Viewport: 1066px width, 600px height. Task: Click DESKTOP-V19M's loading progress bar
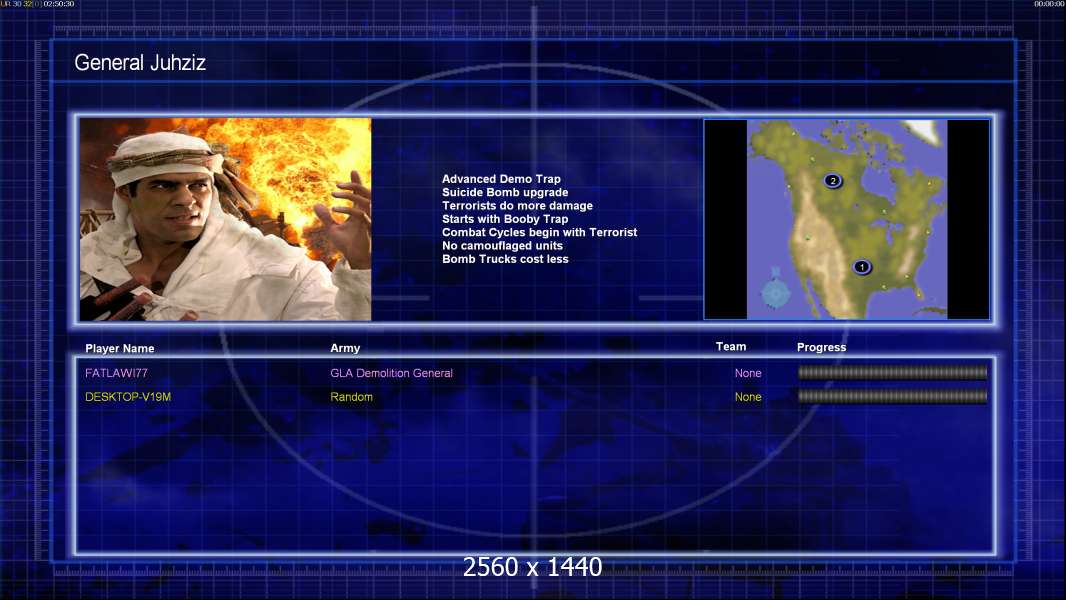pos(893,396)
